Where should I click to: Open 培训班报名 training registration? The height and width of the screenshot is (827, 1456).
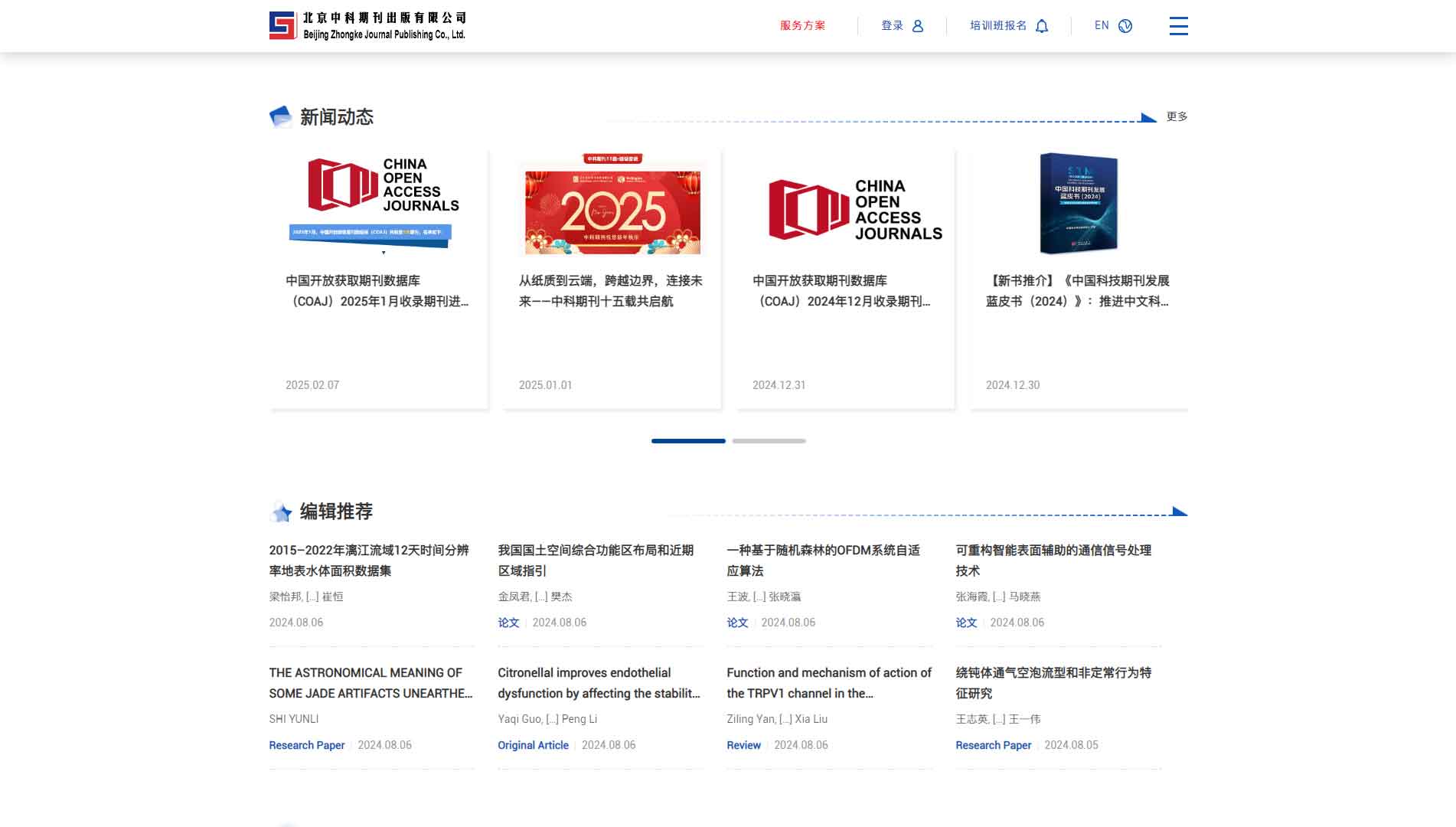(998, 25)
